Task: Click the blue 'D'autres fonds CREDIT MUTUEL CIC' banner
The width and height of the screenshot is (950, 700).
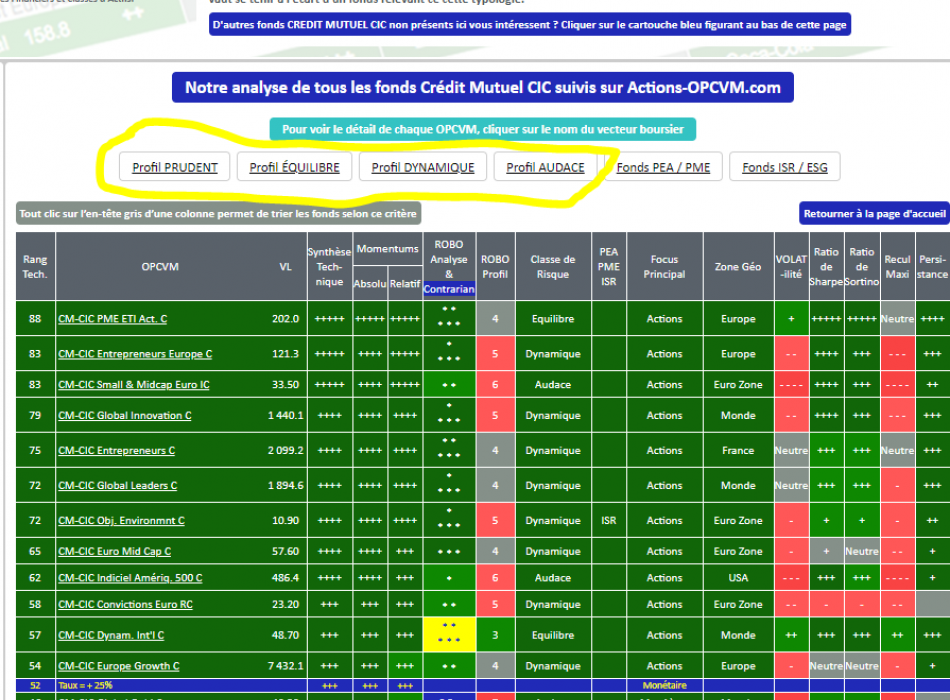Action: 530,25
